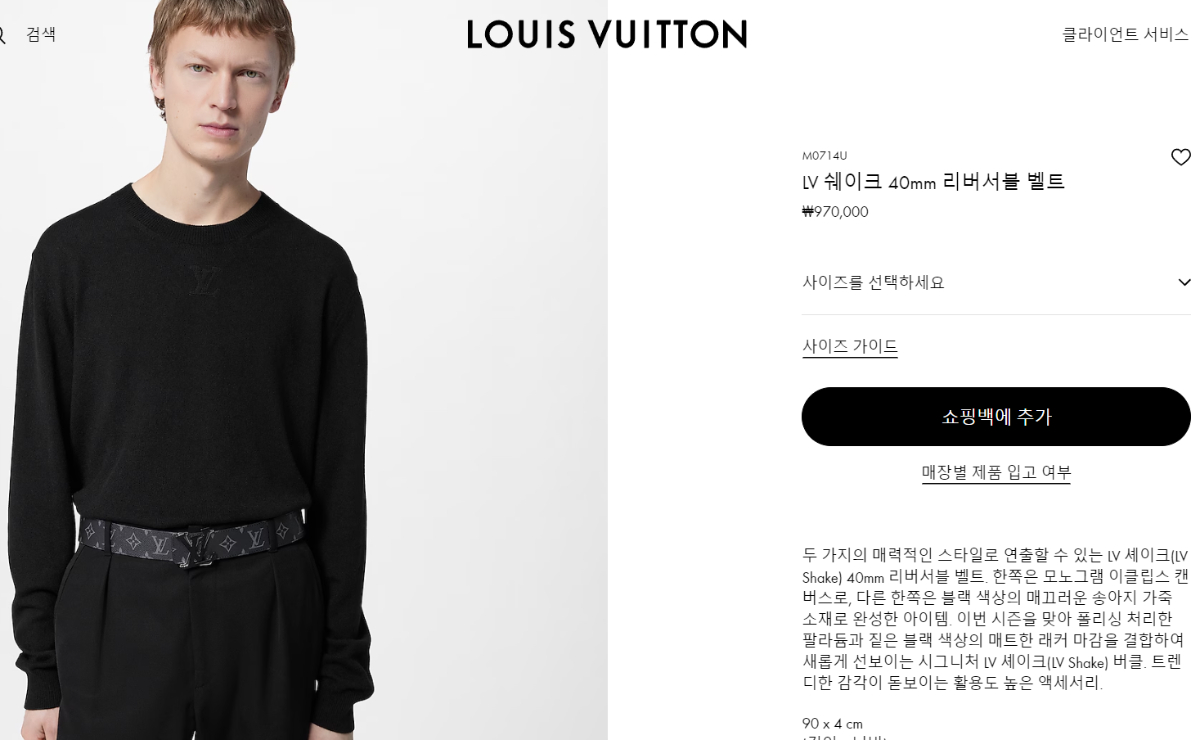Click the embossed LV logo on sweater
The image size is (1200, 740).
tap(203, 280)
